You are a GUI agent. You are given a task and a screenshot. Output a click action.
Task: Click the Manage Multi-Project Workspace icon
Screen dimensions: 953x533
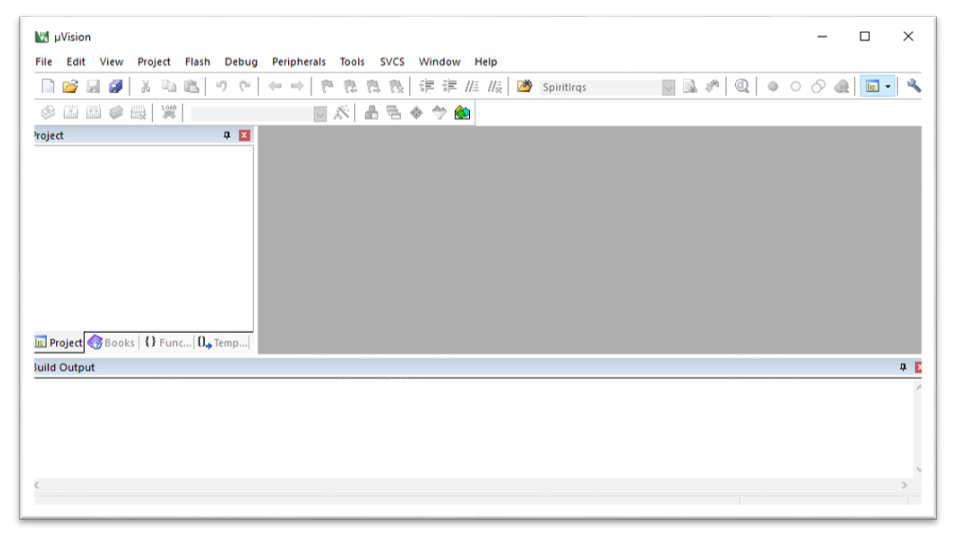pyautogui.click(x=394, y=112)
